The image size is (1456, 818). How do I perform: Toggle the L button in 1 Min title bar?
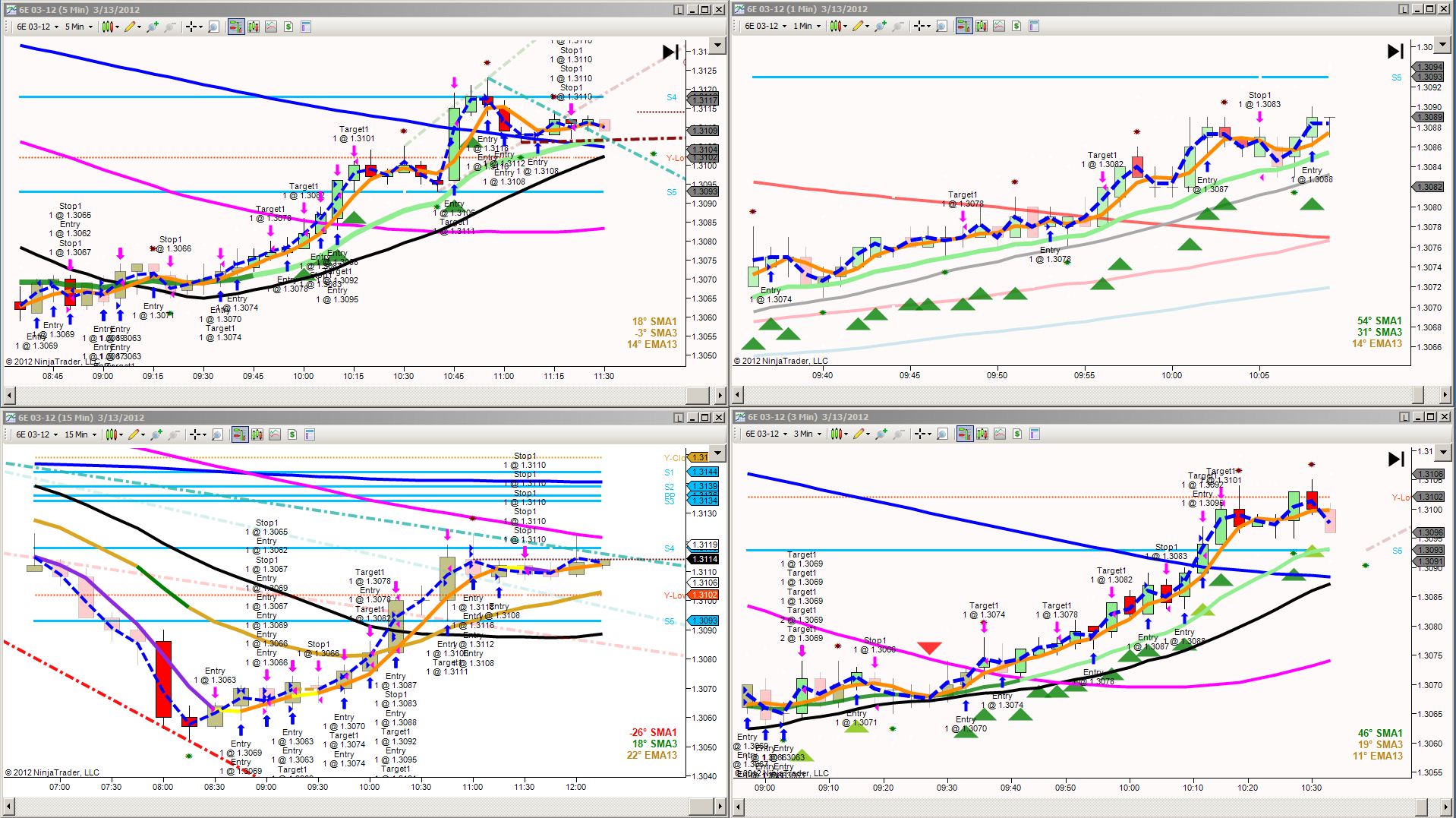1404,9
